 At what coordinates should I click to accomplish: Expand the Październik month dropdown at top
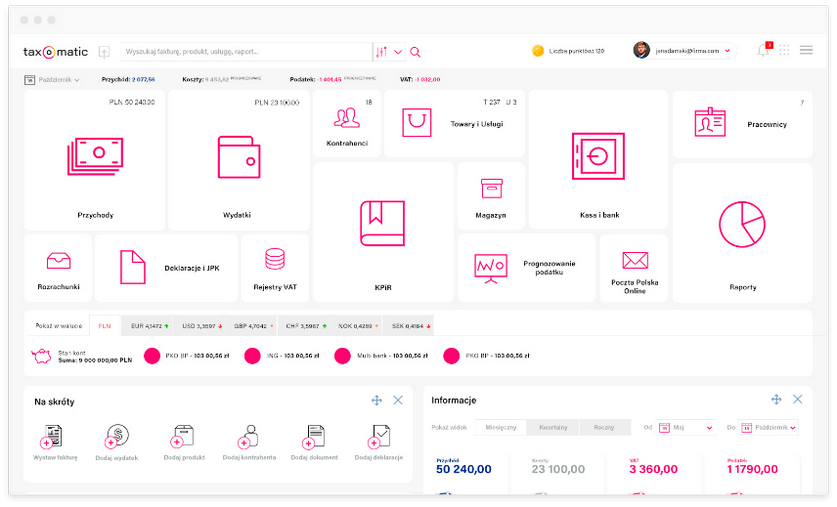(55, 78)
